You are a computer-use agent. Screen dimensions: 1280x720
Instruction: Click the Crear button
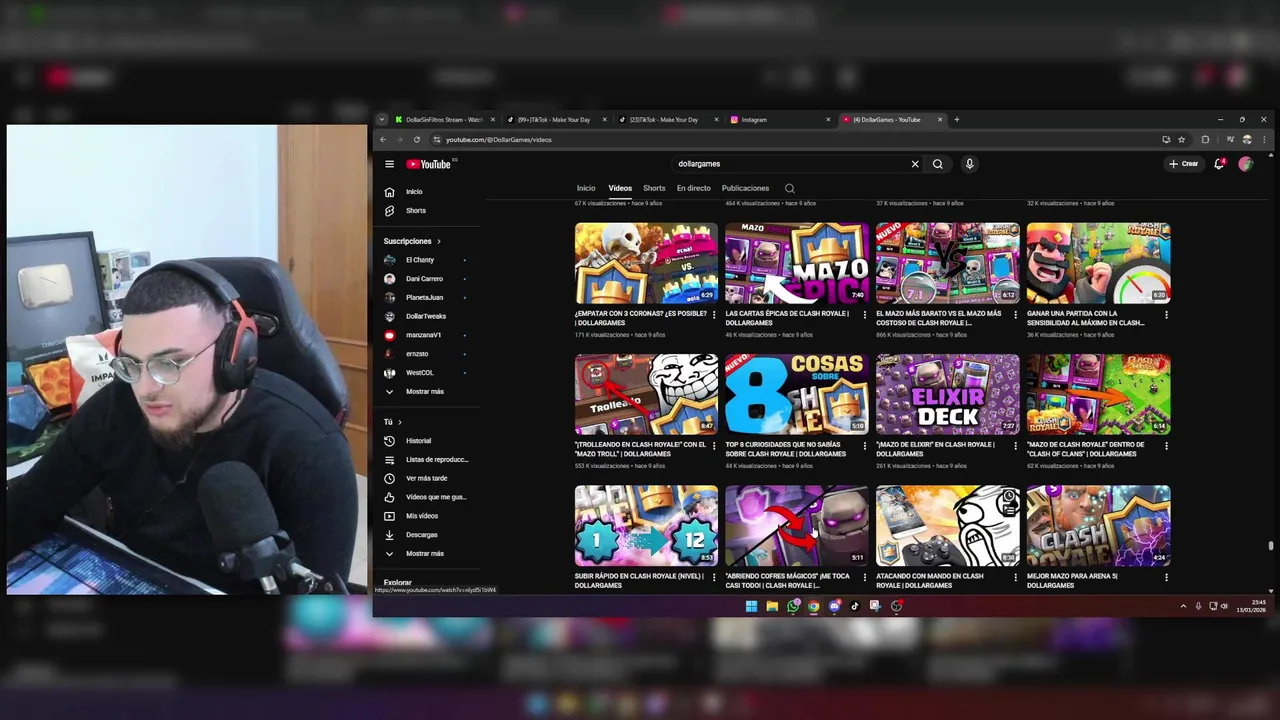click(x=1183, y=164)
